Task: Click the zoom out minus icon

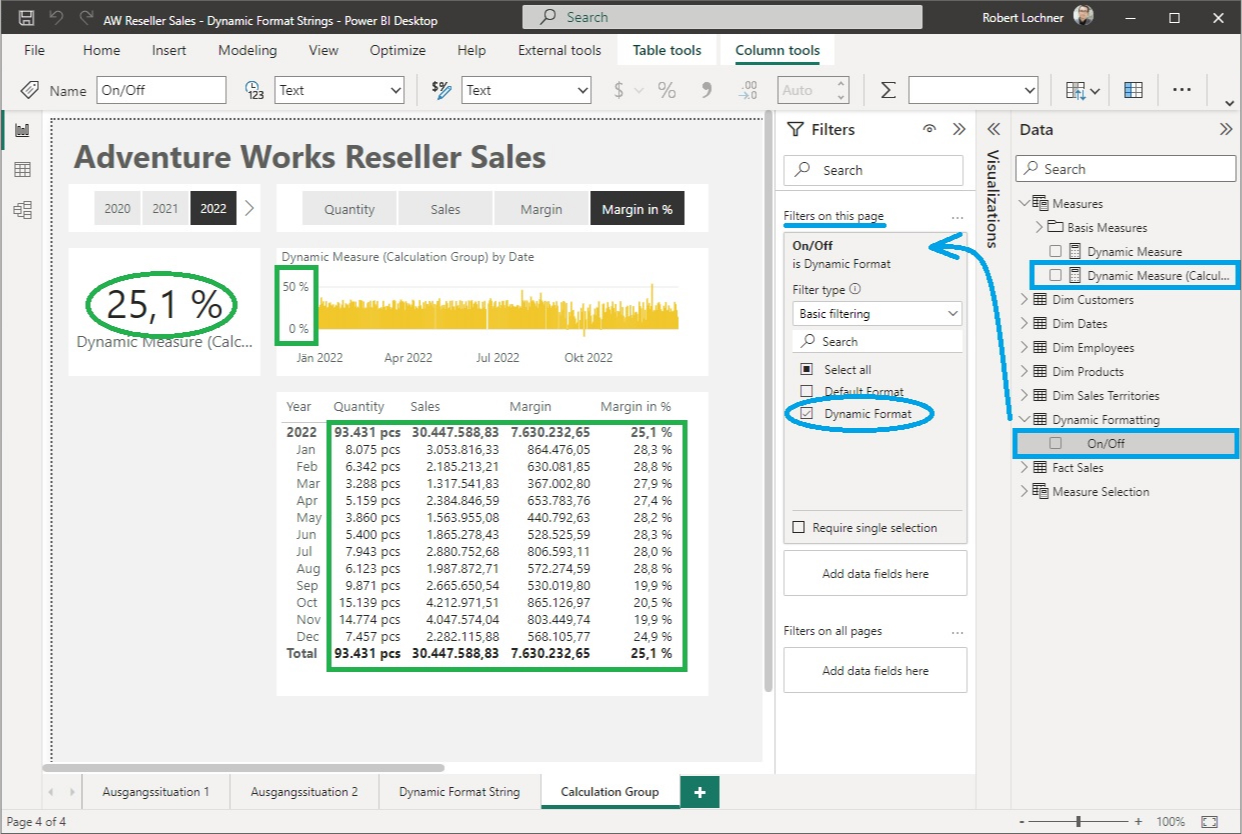Action: pos(1019,821)
